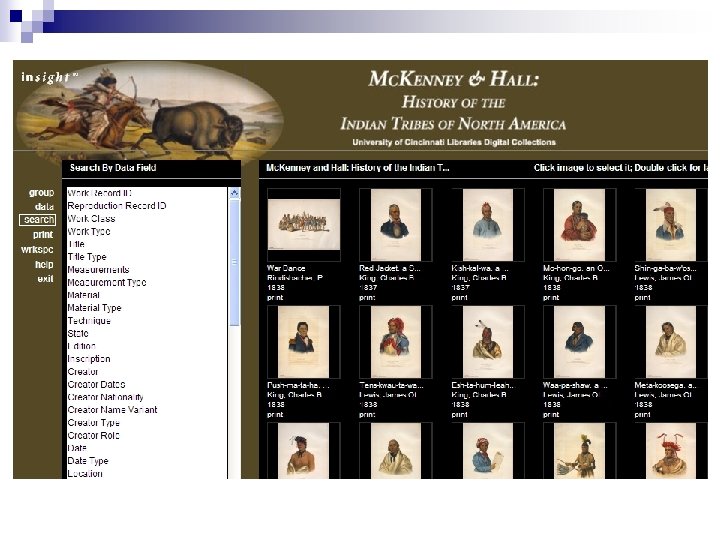This screenshot has height=540, width=720.
Task: Open the data menu item
Action: pyautogui.click(x=45, y=207)
